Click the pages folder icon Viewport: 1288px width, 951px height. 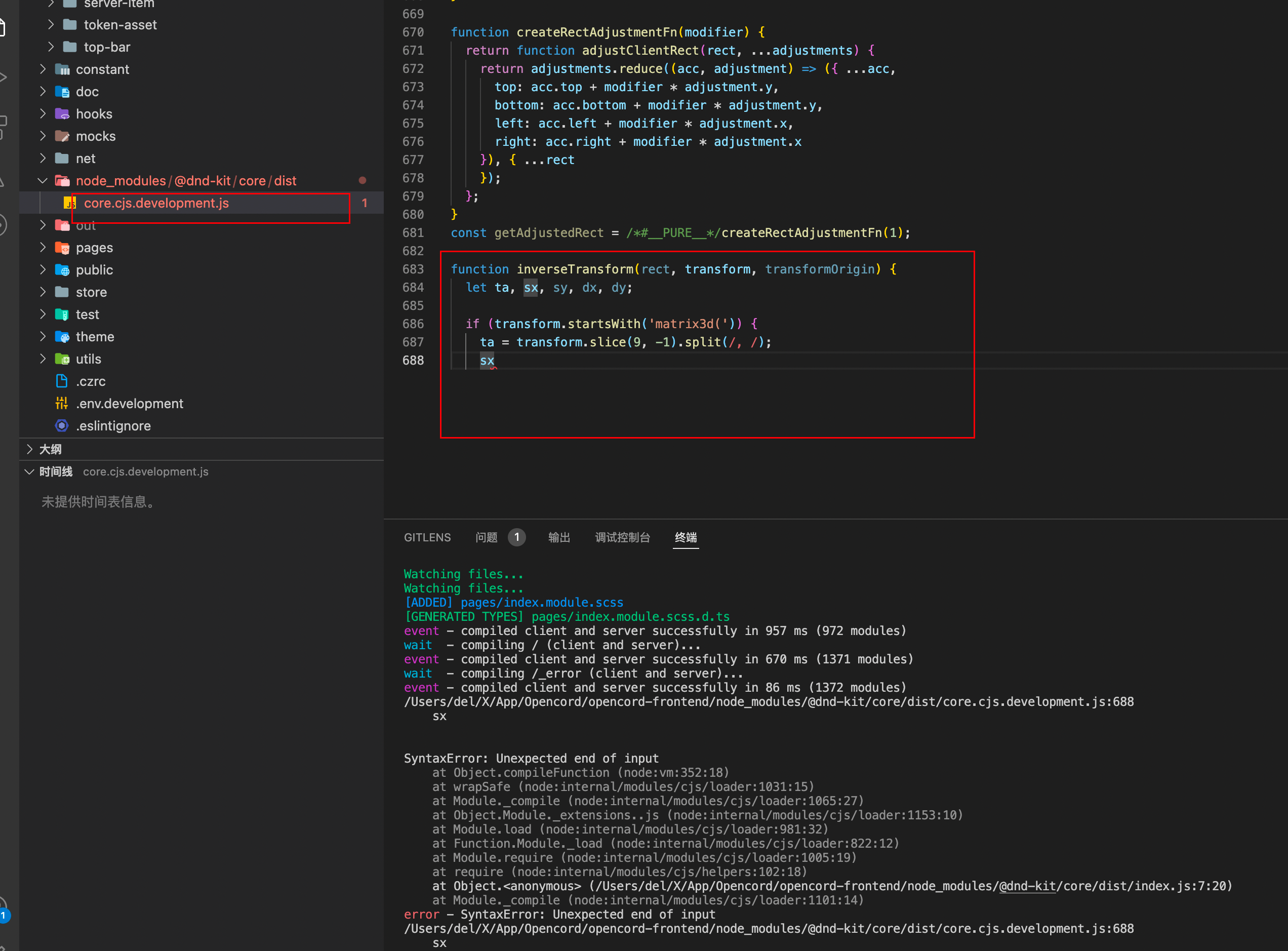tap(62, 248)
